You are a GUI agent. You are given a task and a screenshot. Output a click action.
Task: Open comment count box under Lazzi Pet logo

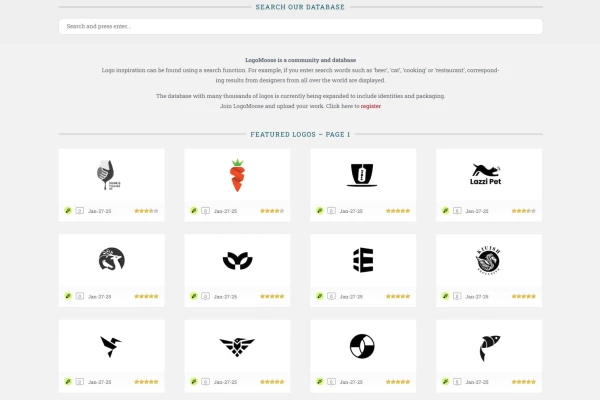[x=457, y=211]
